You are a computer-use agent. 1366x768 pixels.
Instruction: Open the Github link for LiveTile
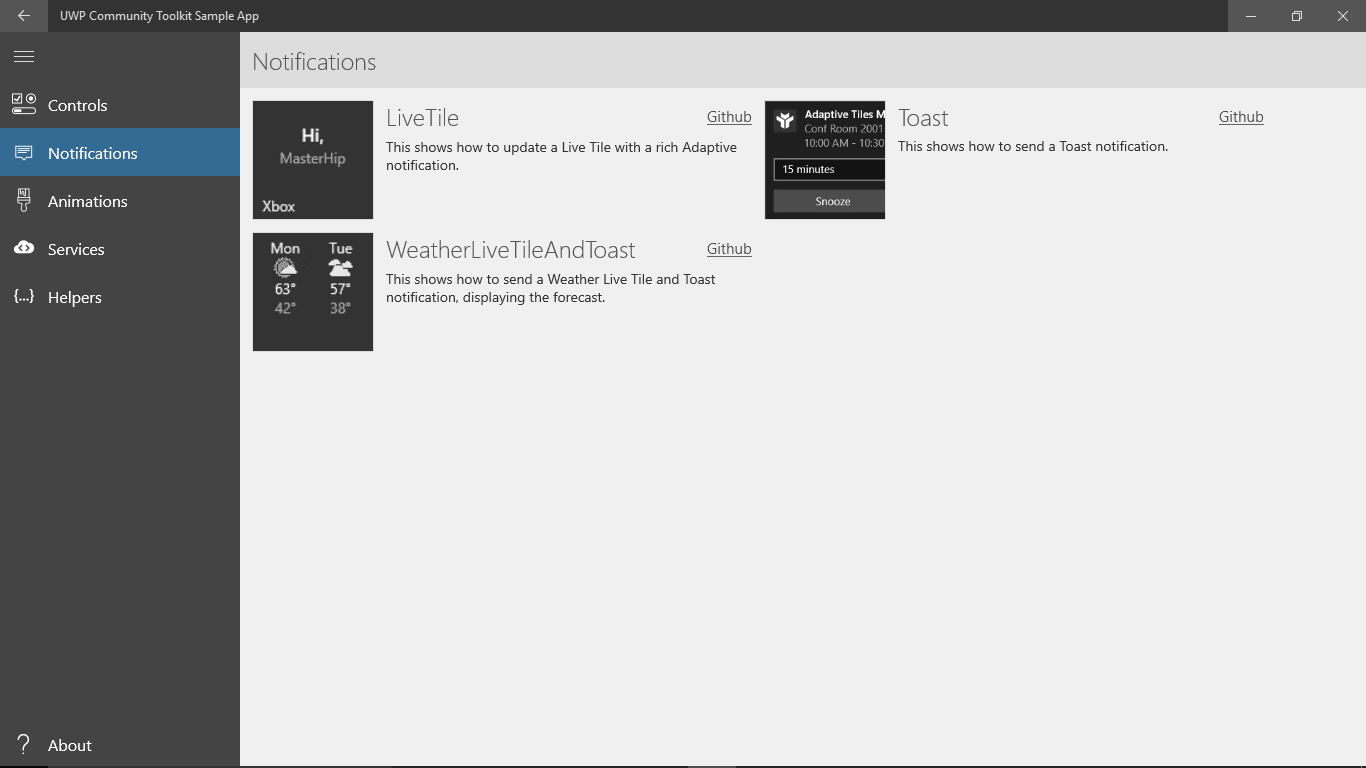[728, 117]
